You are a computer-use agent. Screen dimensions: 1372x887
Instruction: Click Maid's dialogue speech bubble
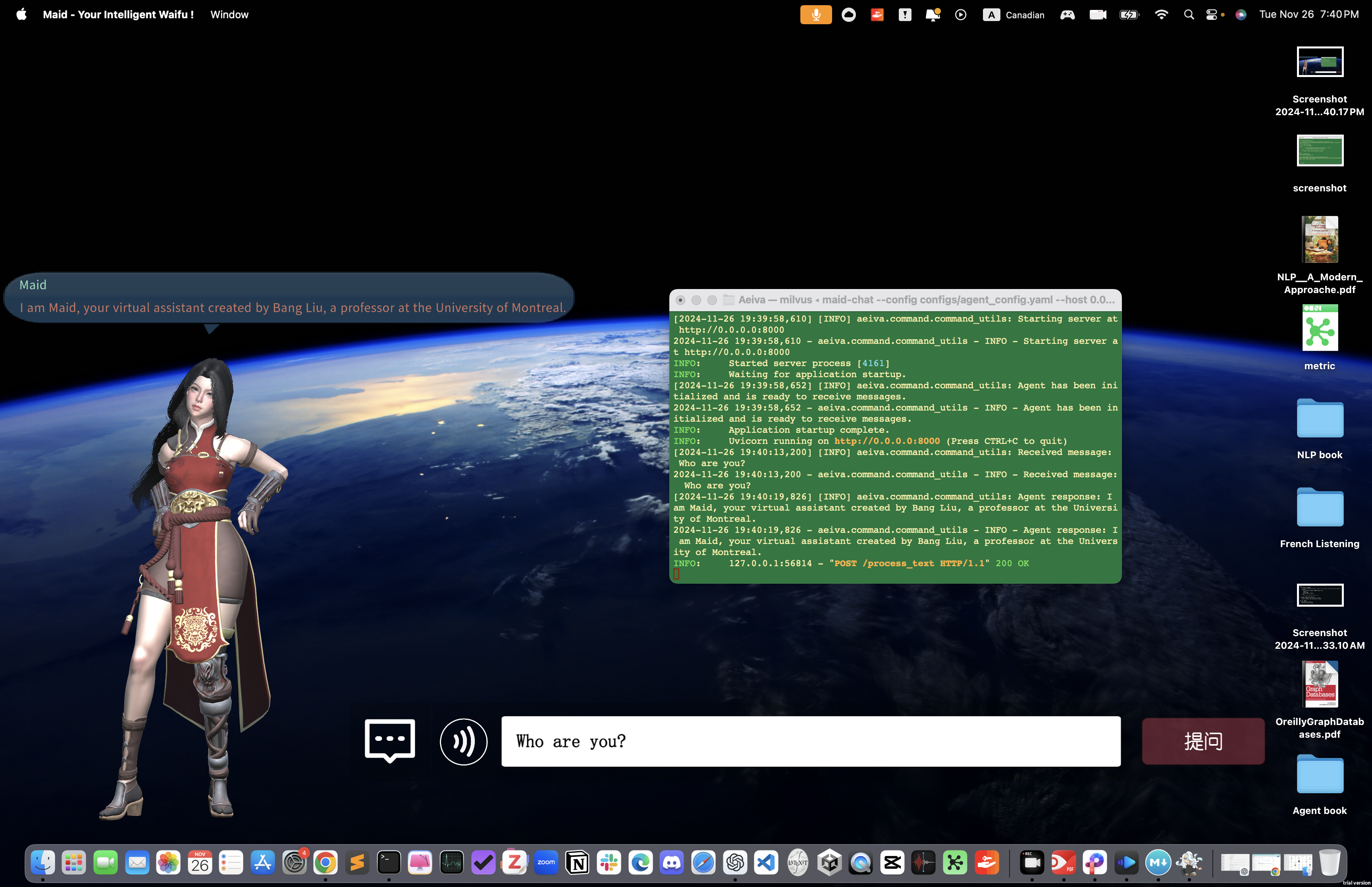[x=289, y=298]
